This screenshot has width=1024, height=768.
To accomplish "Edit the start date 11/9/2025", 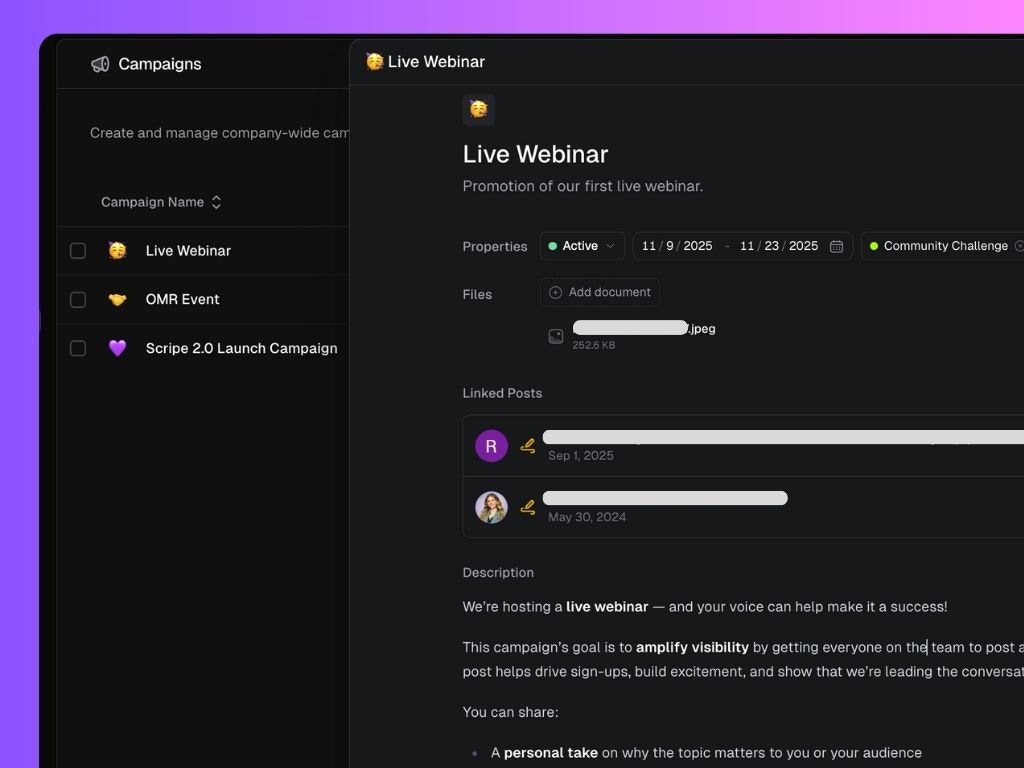I will (677, 246).
